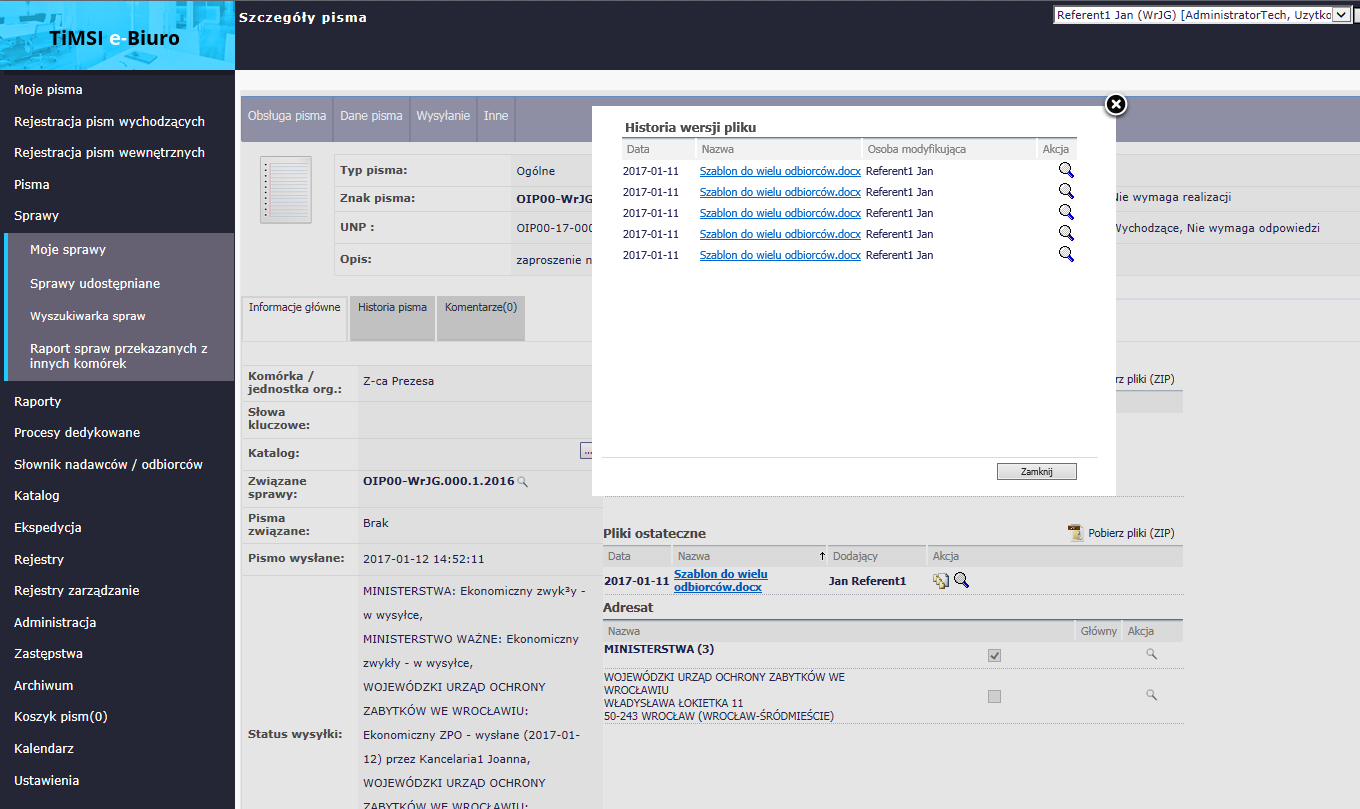
Task: Toggle Główny checkbox for MINISTERSTWA
Action: coord(994,655)
